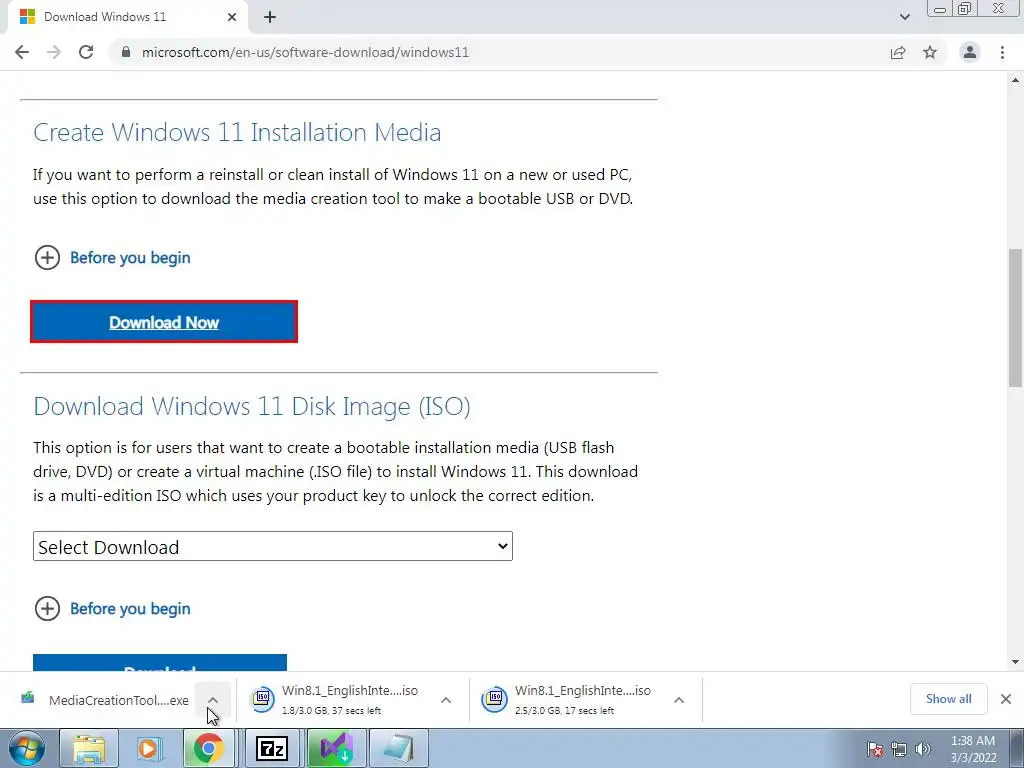Reload the Microsoft download page
The width and height of the screenshot is (1024, 768).
click(x=86, y=52)
